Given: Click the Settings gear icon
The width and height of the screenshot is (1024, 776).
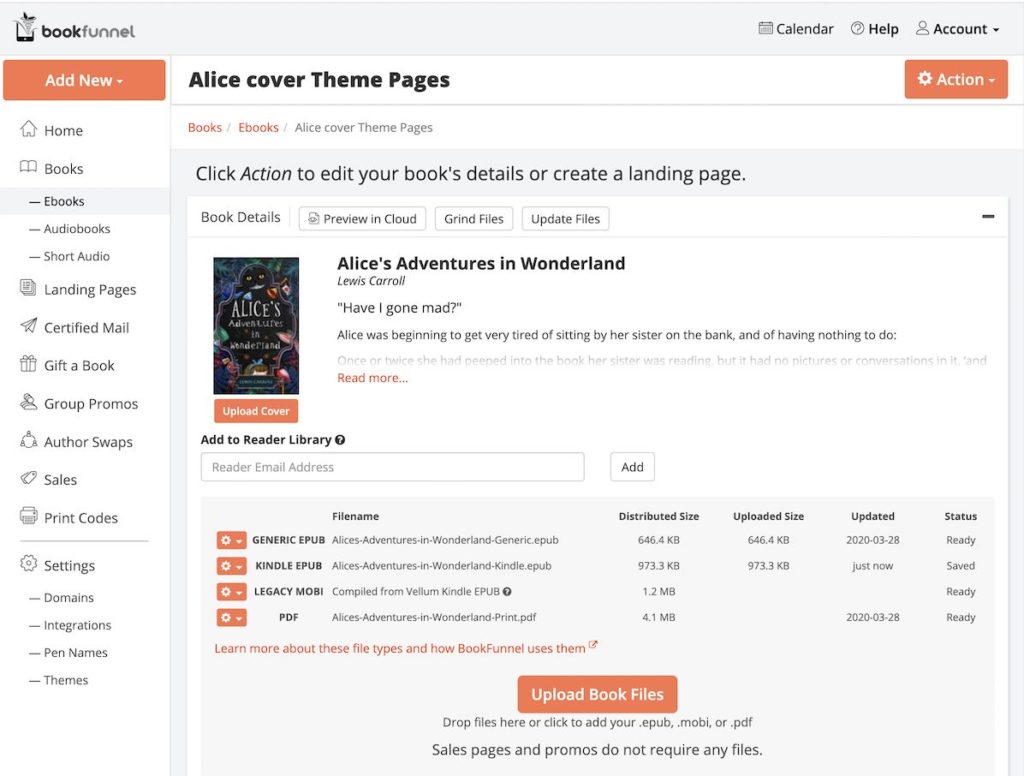Looking at the screenshot, I should click(x=28, y=563).
